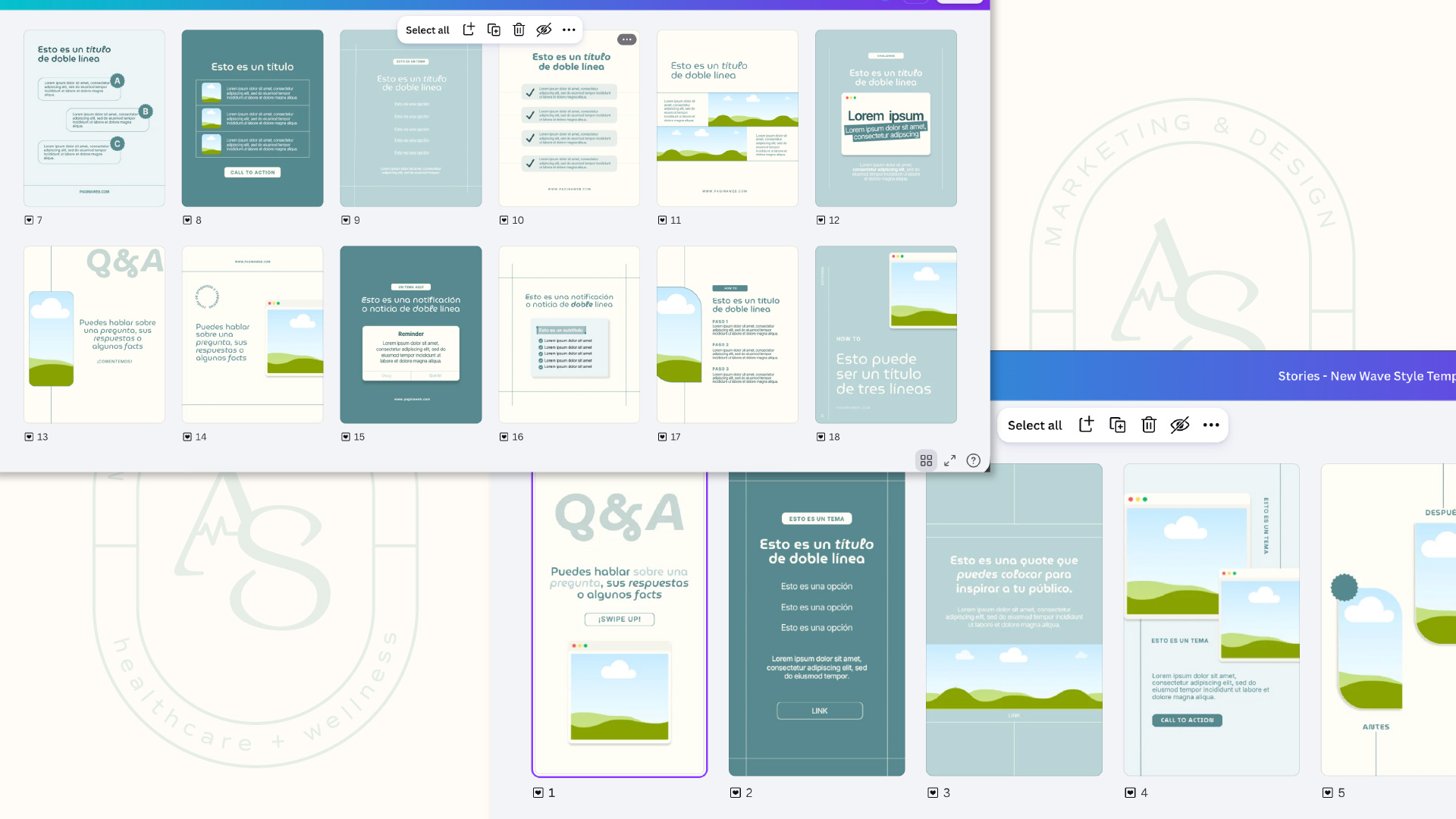Click the heart icon beside page number 18
The image size is (1456, 819).
(821, 437)
